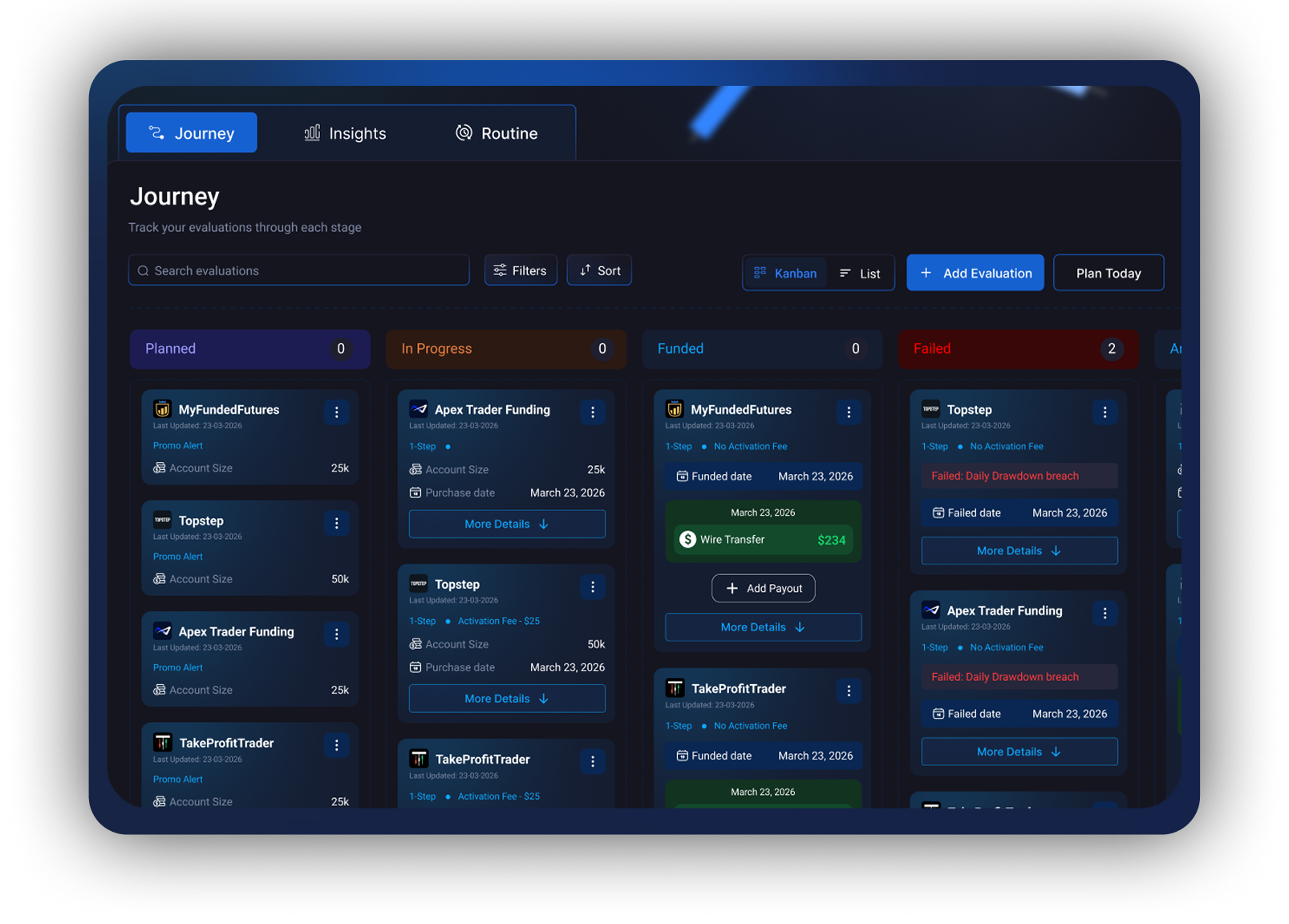Open menu on Planned Topstep card

[337, 523]
